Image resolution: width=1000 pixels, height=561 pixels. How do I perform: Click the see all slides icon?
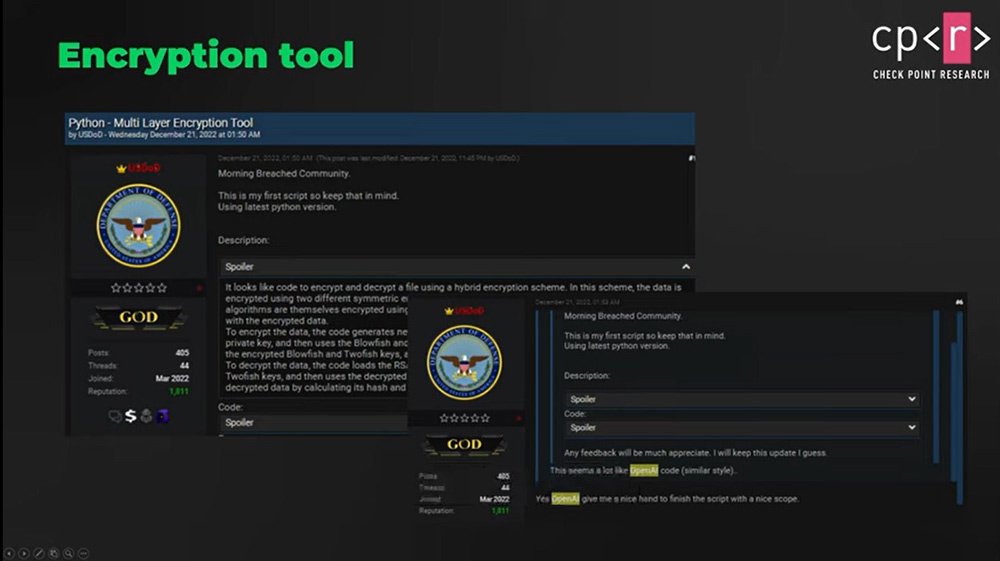(54, 553)
